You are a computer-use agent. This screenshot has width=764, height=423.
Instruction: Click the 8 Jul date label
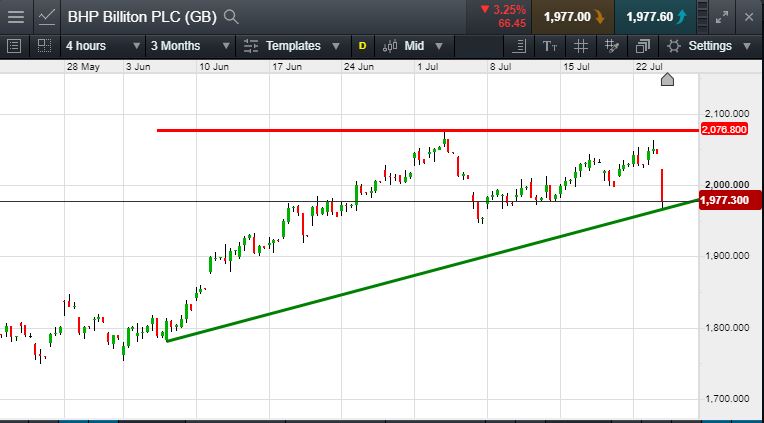500,67
